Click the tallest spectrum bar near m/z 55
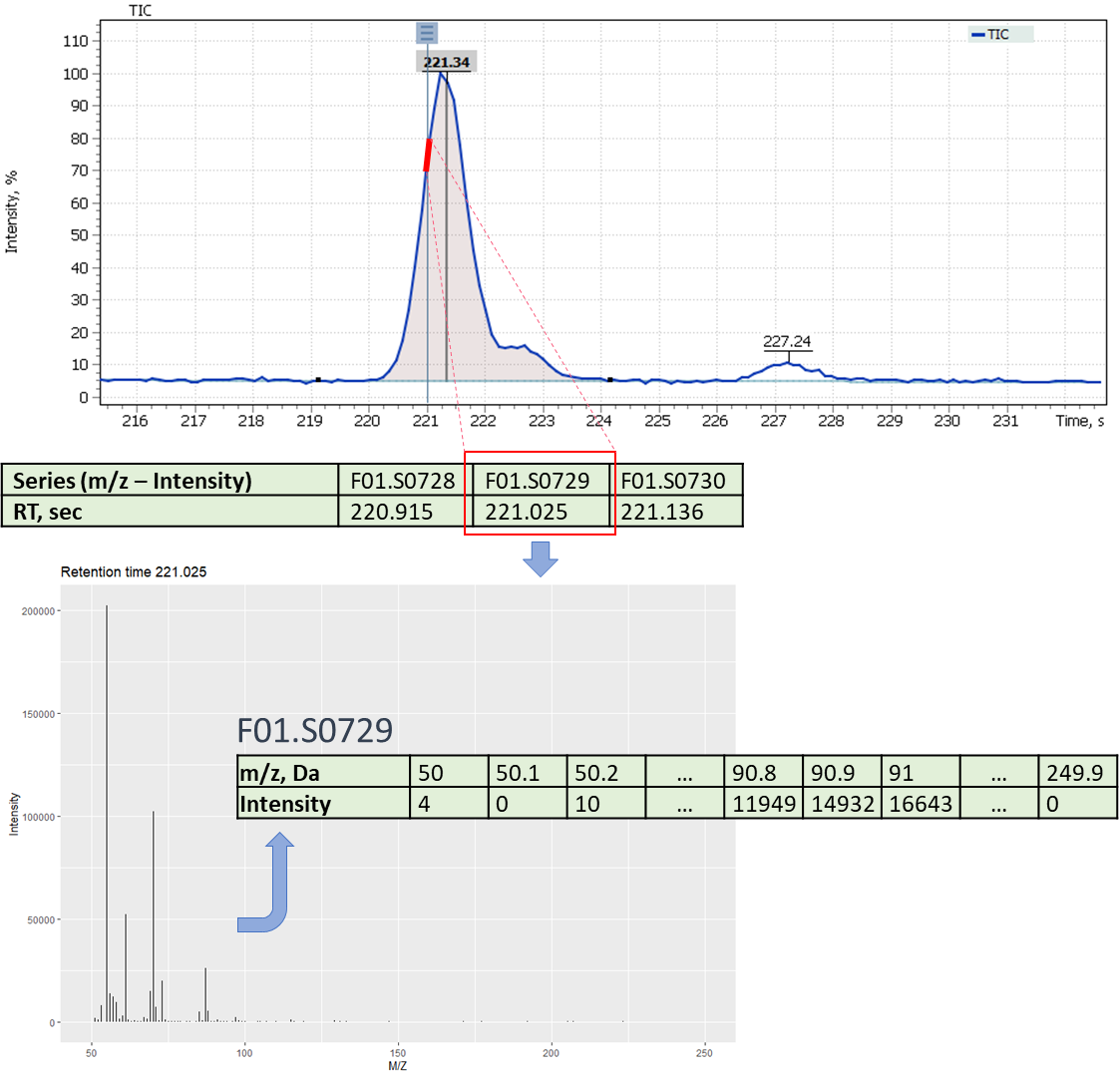The height and width of the screenshot is (1078, 1120). pyautogui.click(x=107, y=813)
